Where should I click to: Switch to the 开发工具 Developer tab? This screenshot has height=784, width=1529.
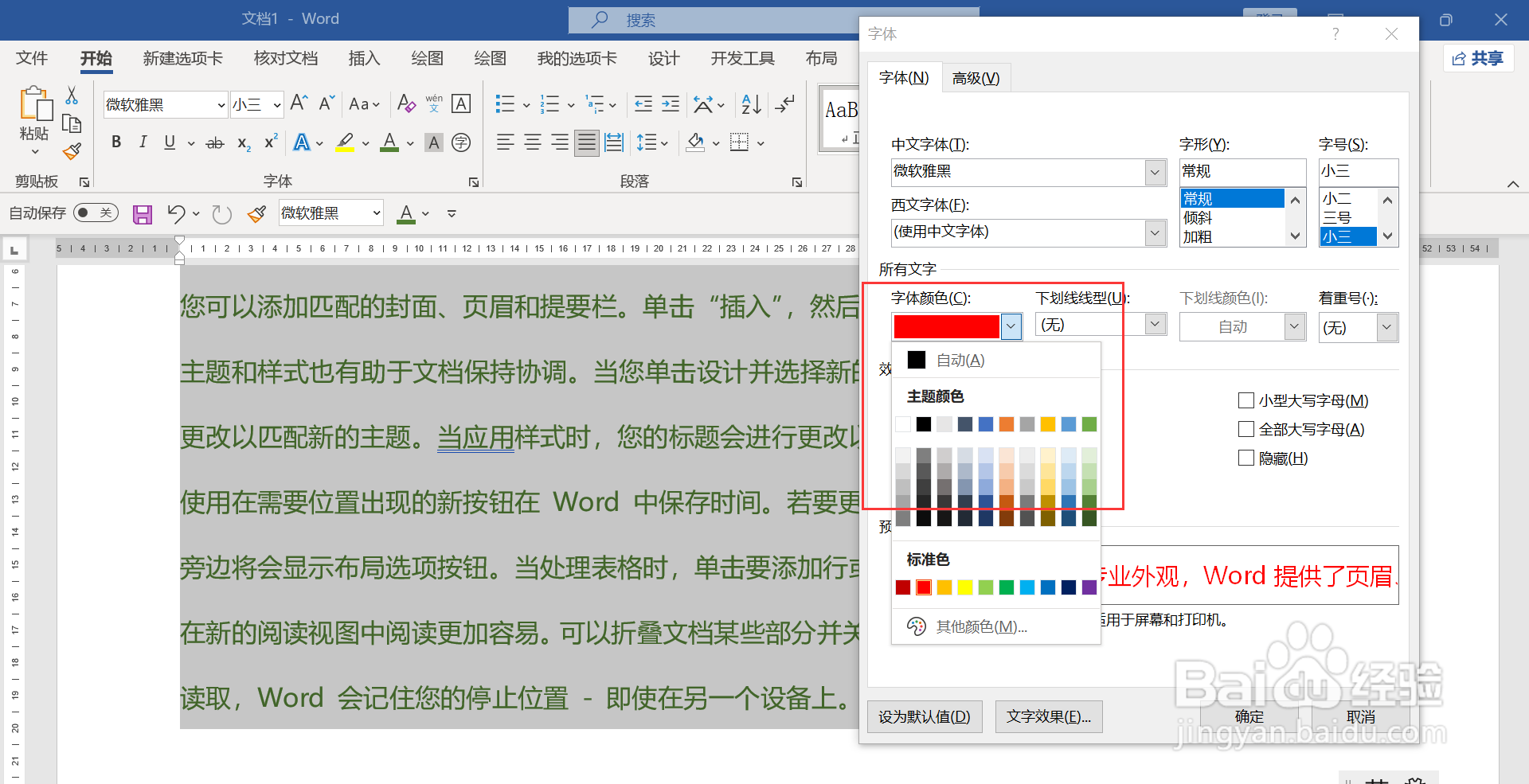[742, 58]
